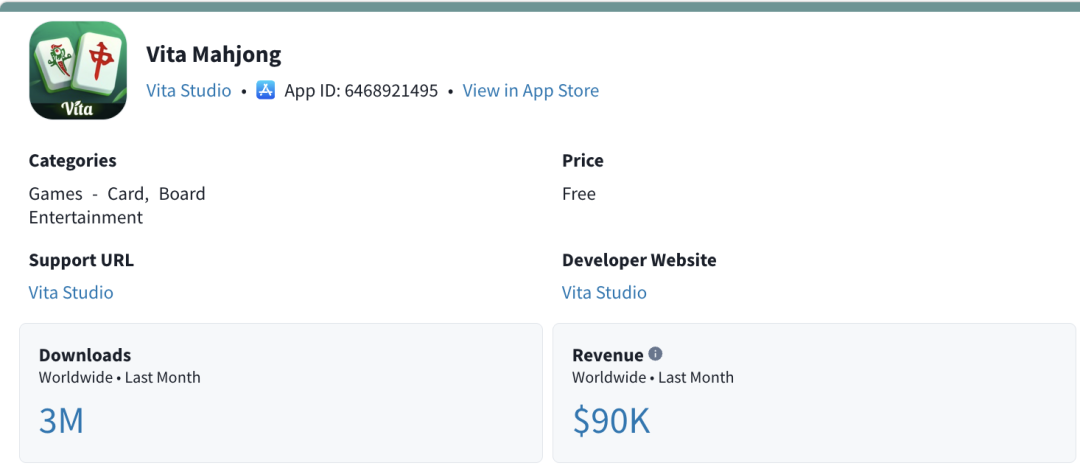Click the Games - Card, Board text
Screen dimensions: 1080x466
[x=117, y=193]
